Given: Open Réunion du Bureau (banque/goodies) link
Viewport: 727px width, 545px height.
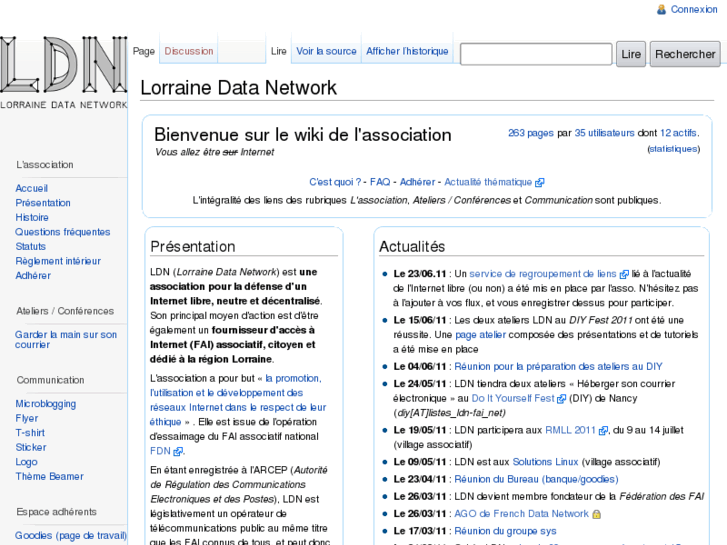Looking at the screenshot, I should [536, 479].
